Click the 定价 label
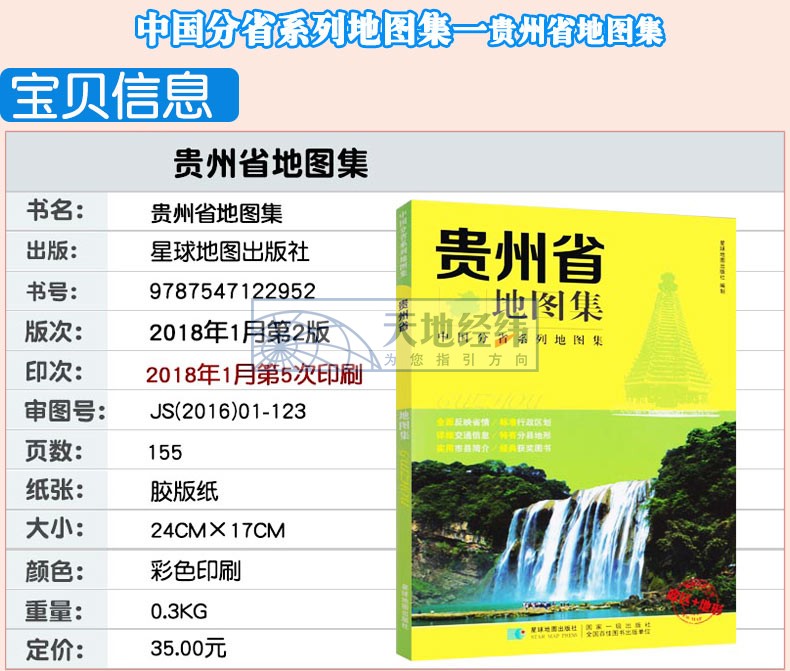 tap(55, 649)
